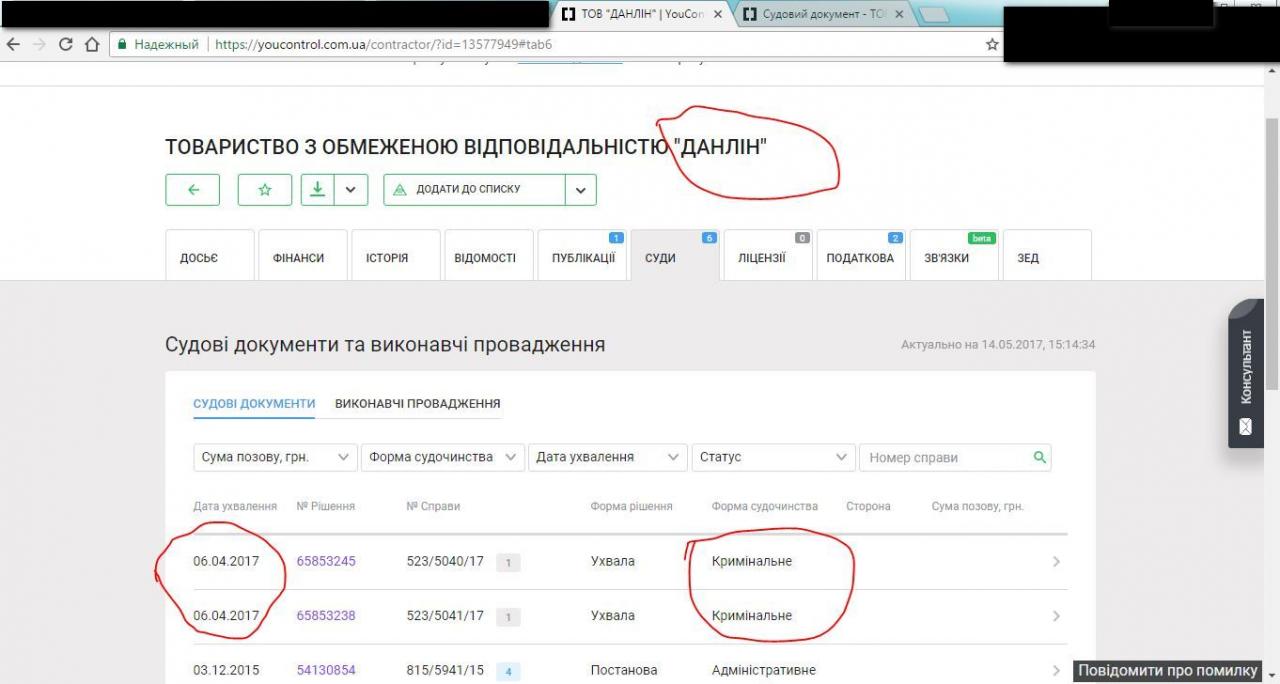Viewport: 1280px width, 684px height.
Task: Click count badge next to 523/5040/17
Action: 508,563
